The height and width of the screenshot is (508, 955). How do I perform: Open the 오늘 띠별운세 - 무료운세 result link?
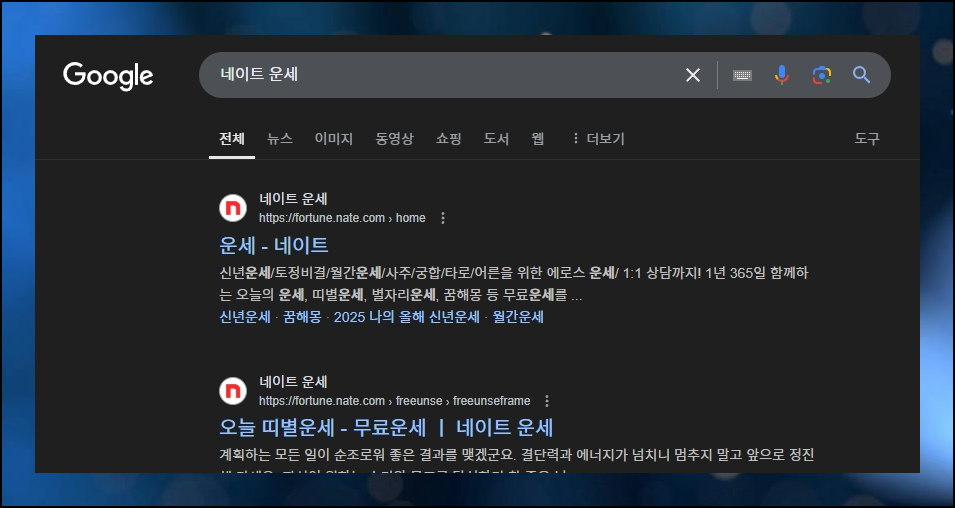click(386, 428)
